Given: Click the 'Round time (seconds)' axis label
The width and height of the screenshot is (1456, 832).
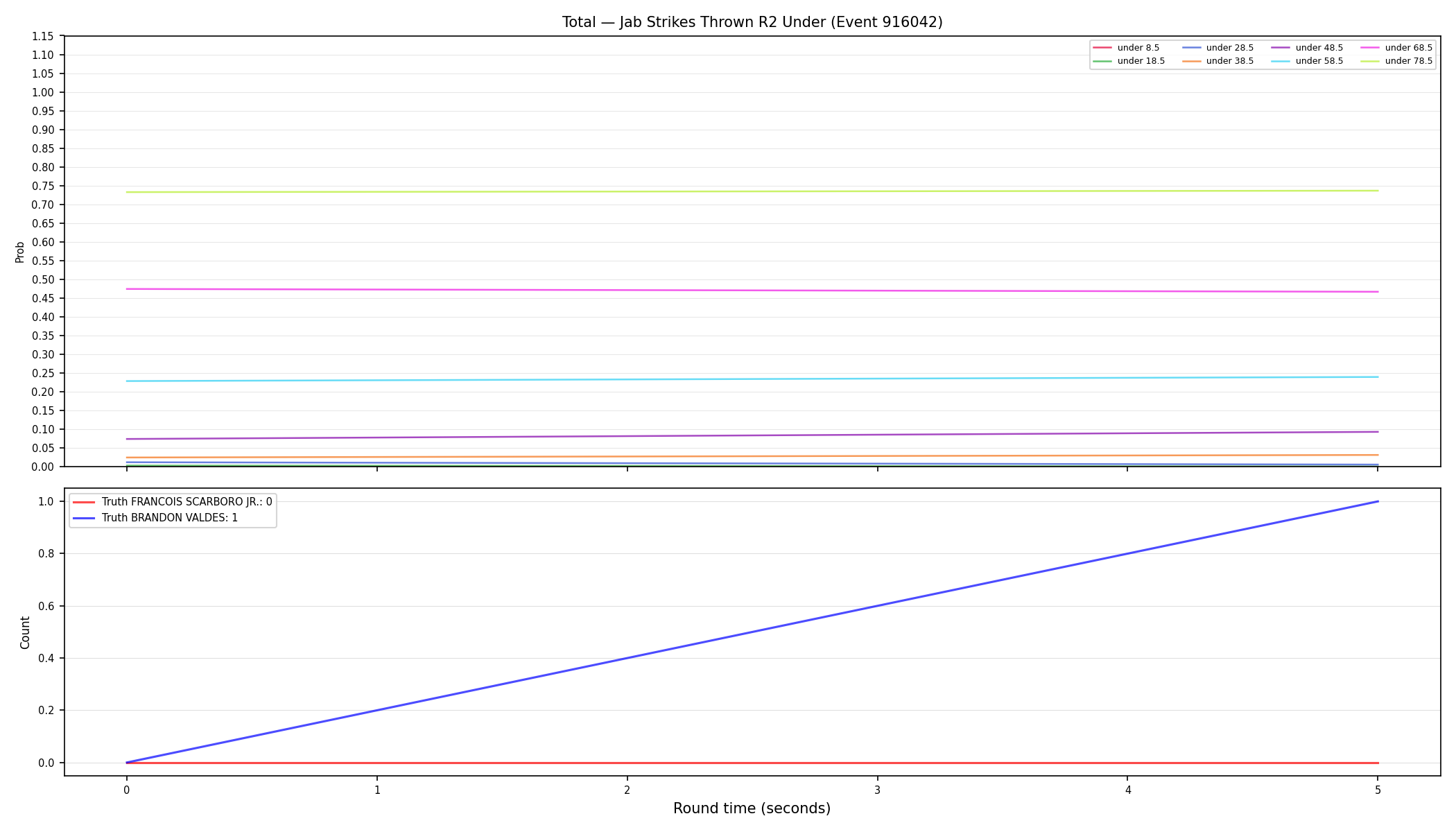Looking at the screenshot, I should [752, 808].
